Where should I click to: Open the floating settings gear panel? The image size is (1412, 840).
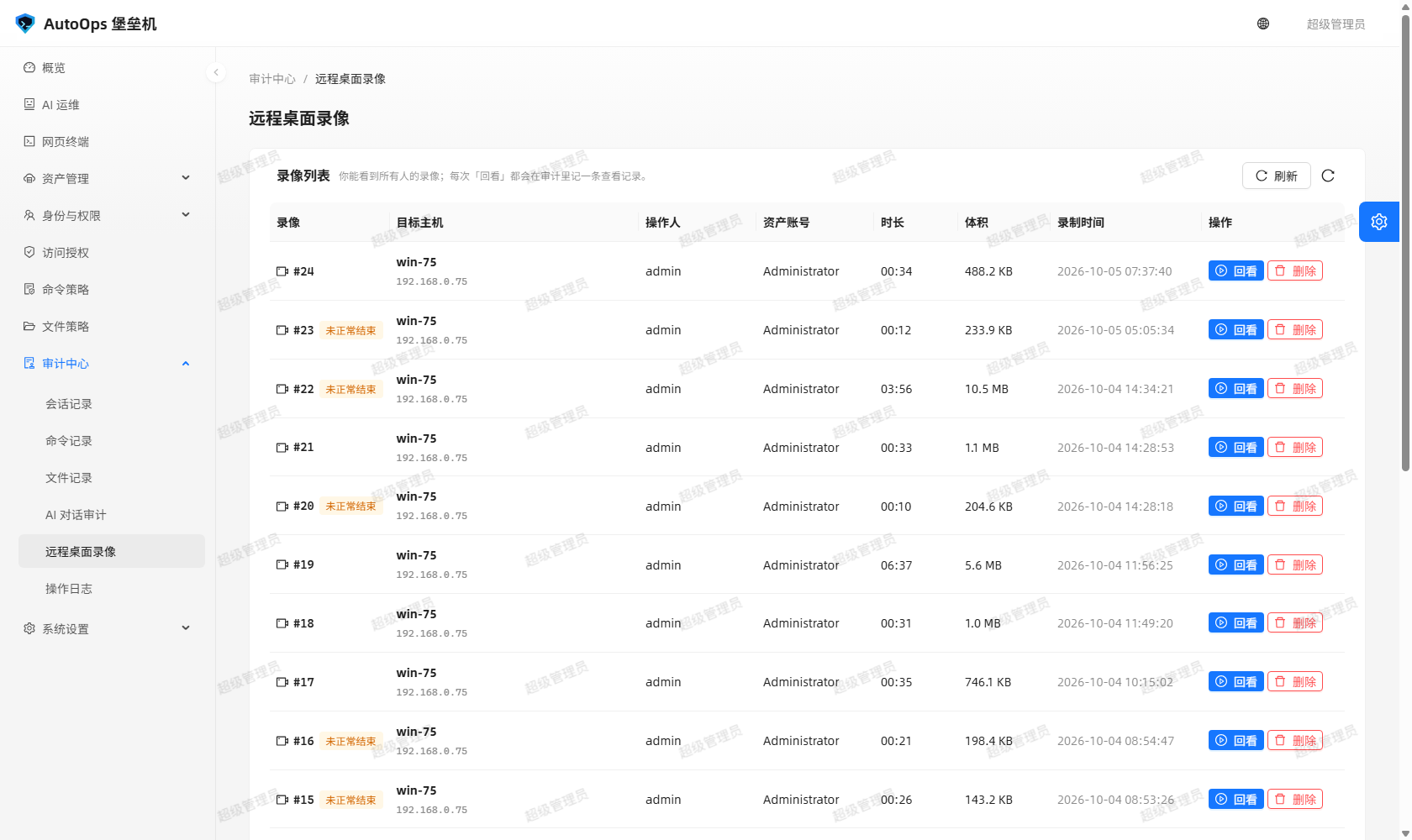[1379, 222]
